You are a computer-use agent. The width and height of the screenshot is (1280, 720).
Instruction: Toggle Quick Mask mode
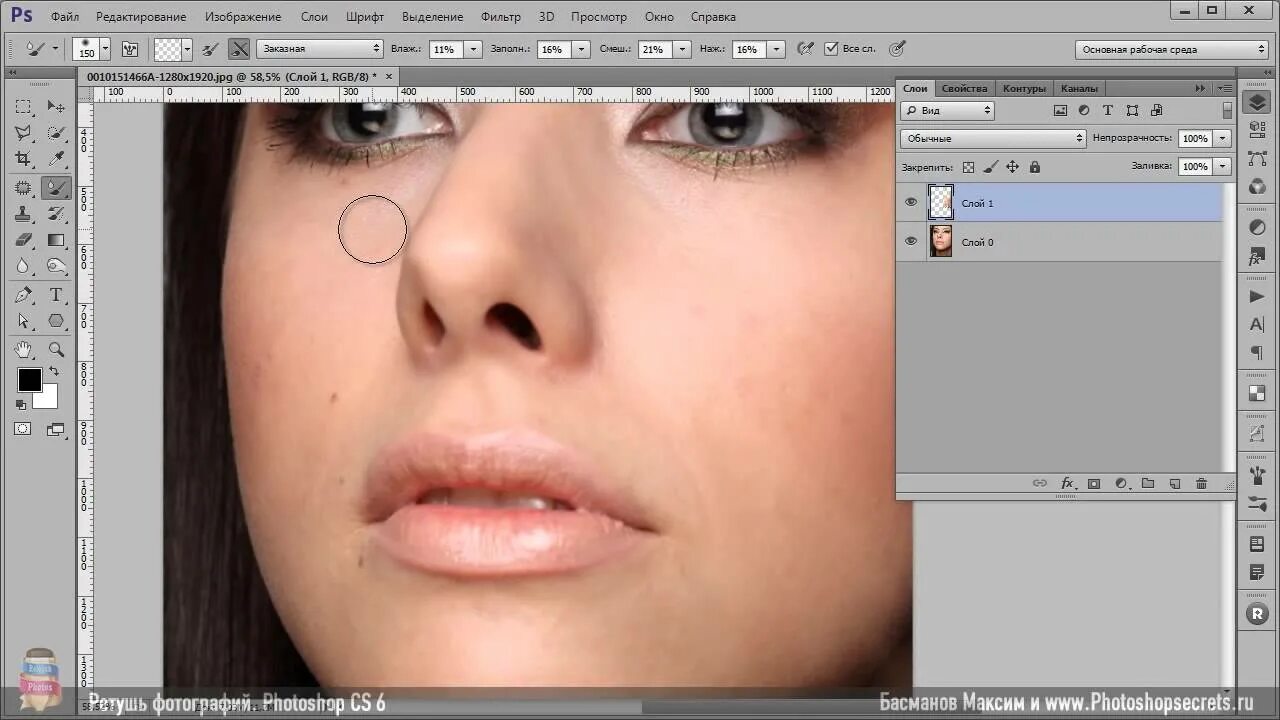[23, 429]
